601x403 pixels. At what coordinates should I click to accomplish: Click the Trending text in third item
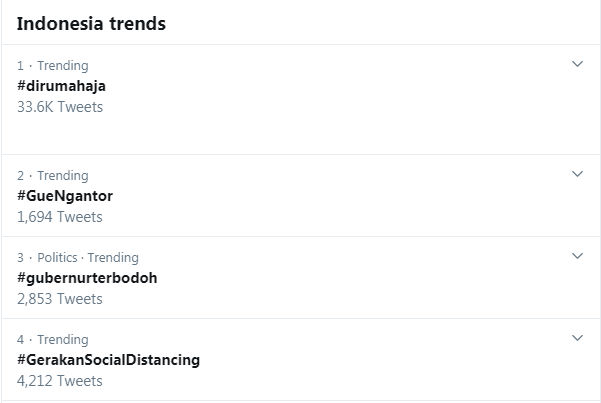[x=113, y=258]
